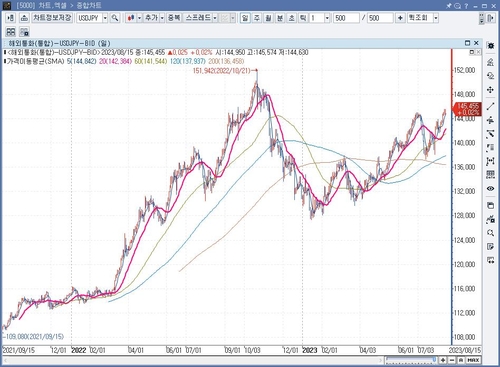Select the measure range tool icon
The height and width of the screenshot is (367, 500).
[491, 161]
